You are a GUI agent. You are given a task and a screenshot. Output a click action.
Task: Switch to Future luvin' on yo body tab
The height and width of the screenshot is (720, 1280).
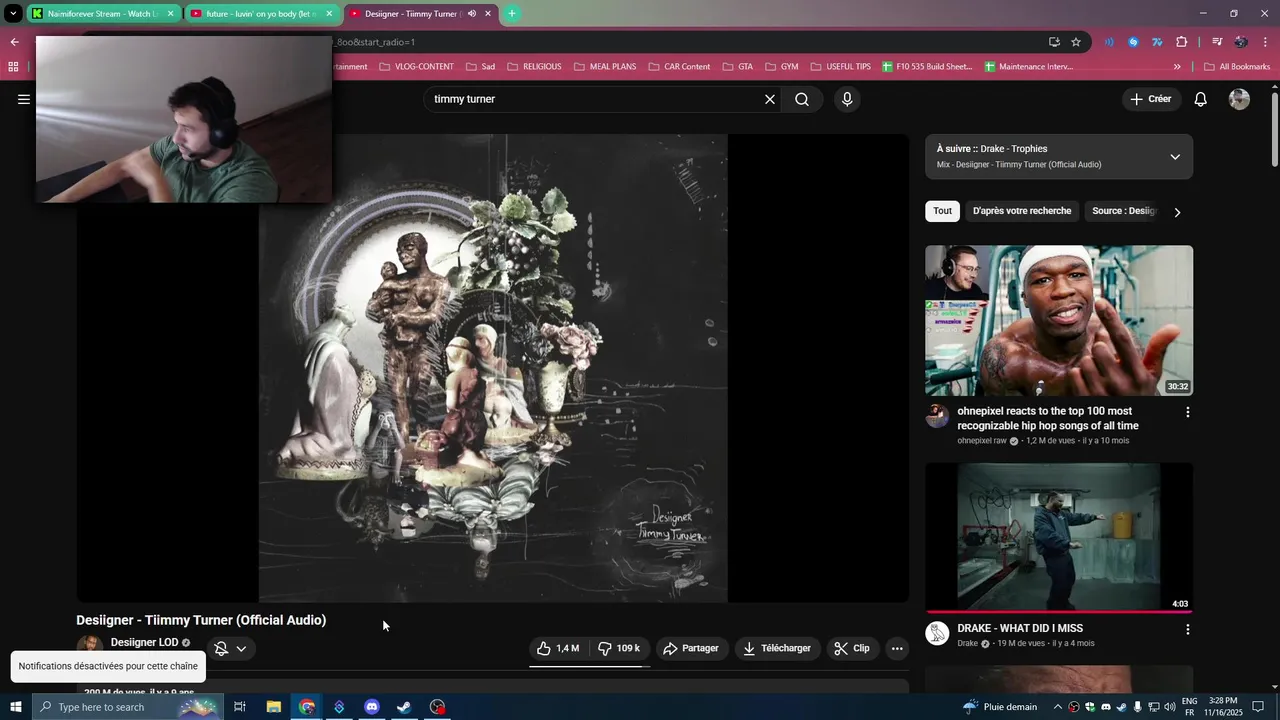[x=260, y=14]
